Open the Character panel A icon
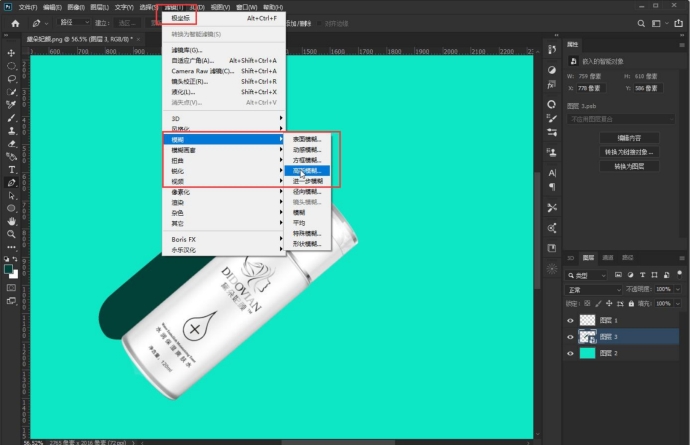690x445 pixels. (x=552, y=173)
